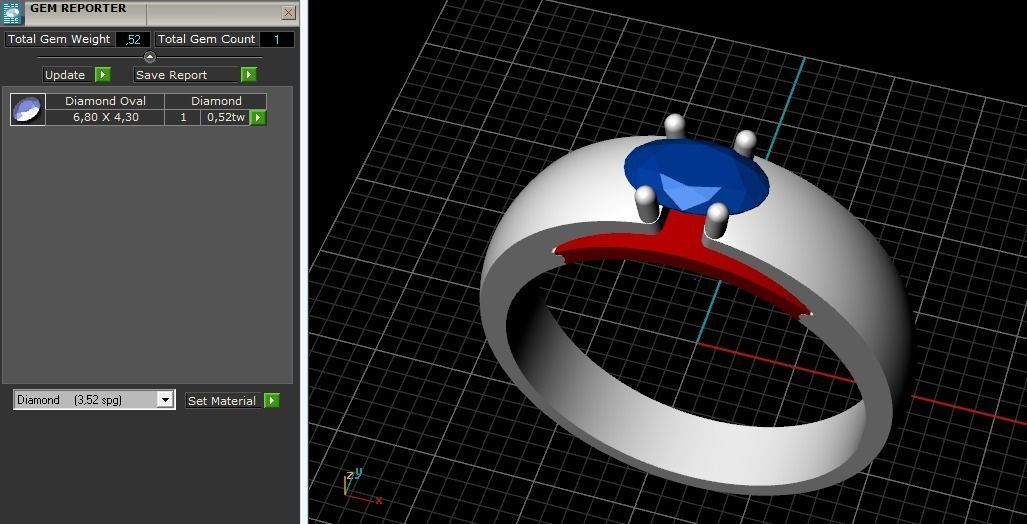The image size is (1027, 524).
Task: Click the Total Gem Weight value field
Action: (133, 39)
